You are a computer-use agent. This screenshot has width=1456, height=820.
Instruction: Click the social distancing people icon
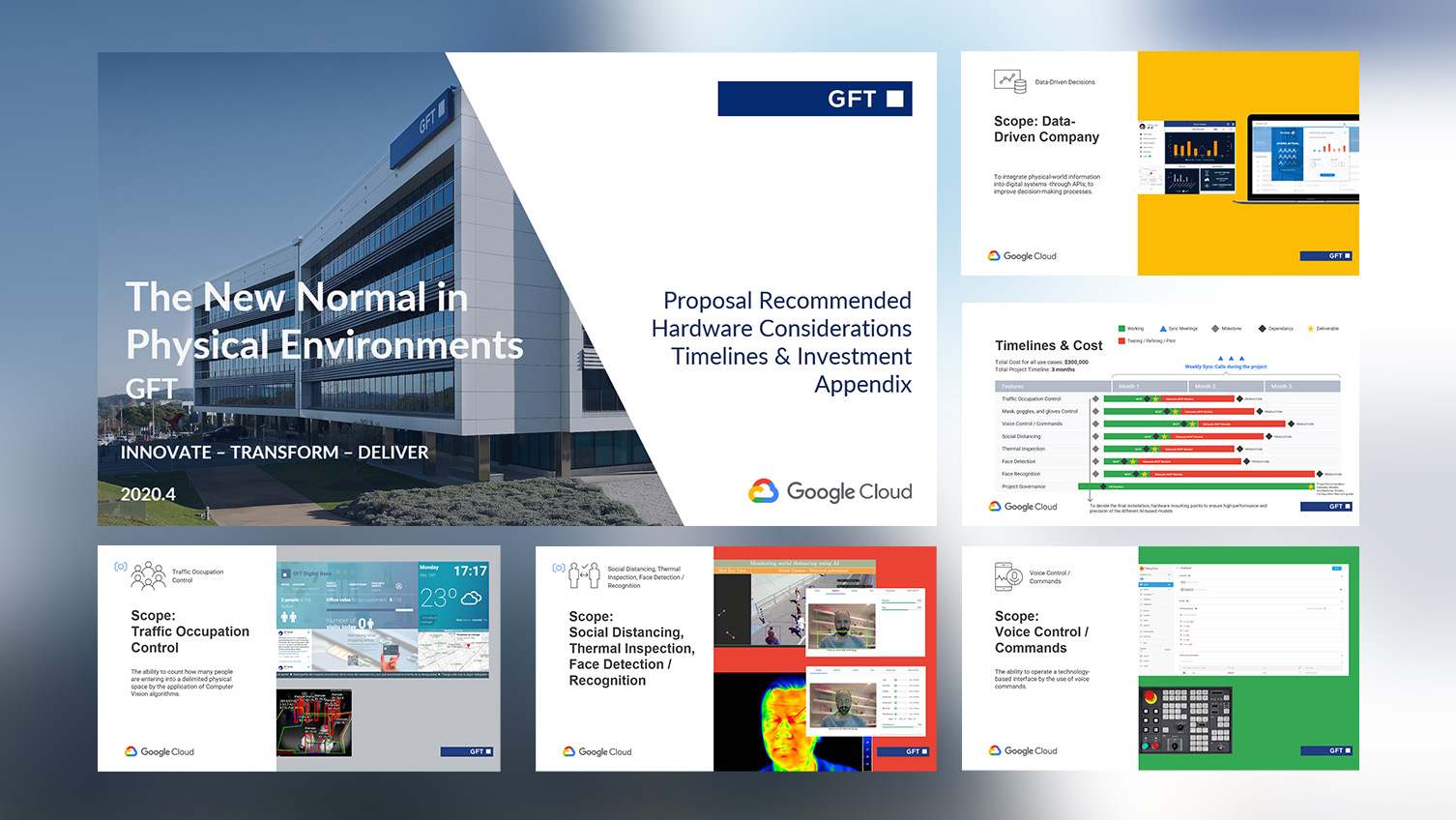point(585,575)
